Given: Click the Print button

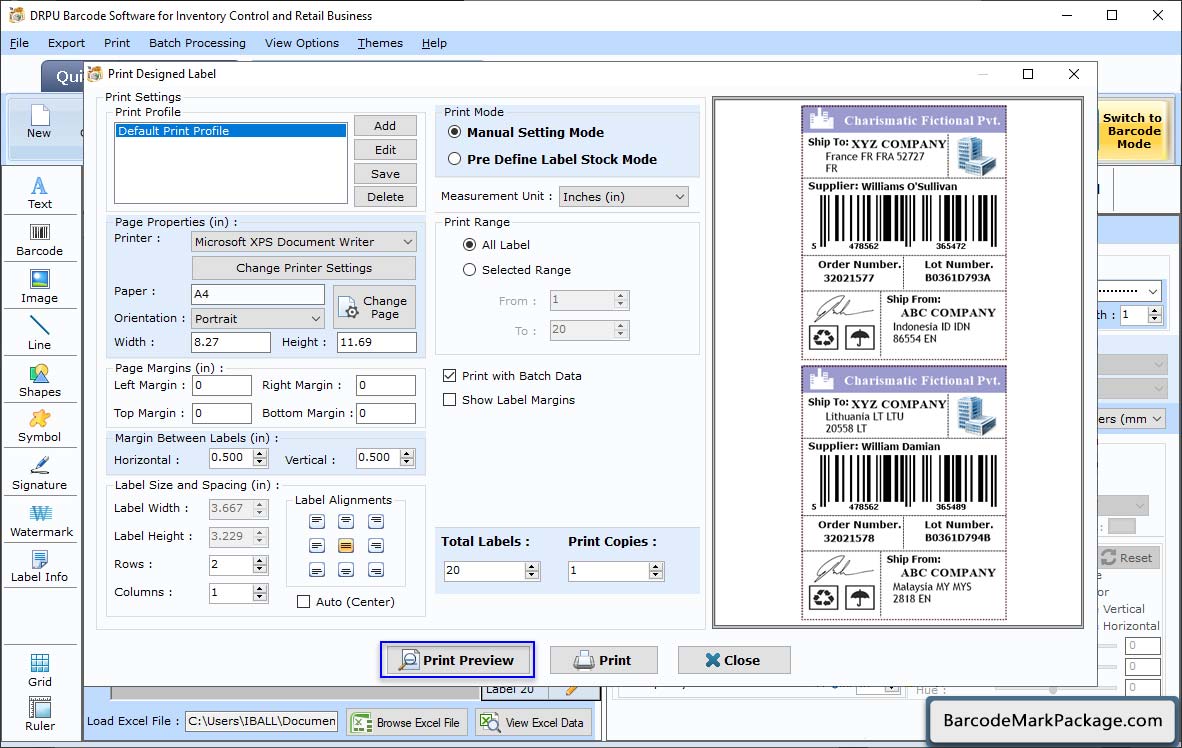Looking at the screenshot, I should pyautogui.click(x=603, y=661).
